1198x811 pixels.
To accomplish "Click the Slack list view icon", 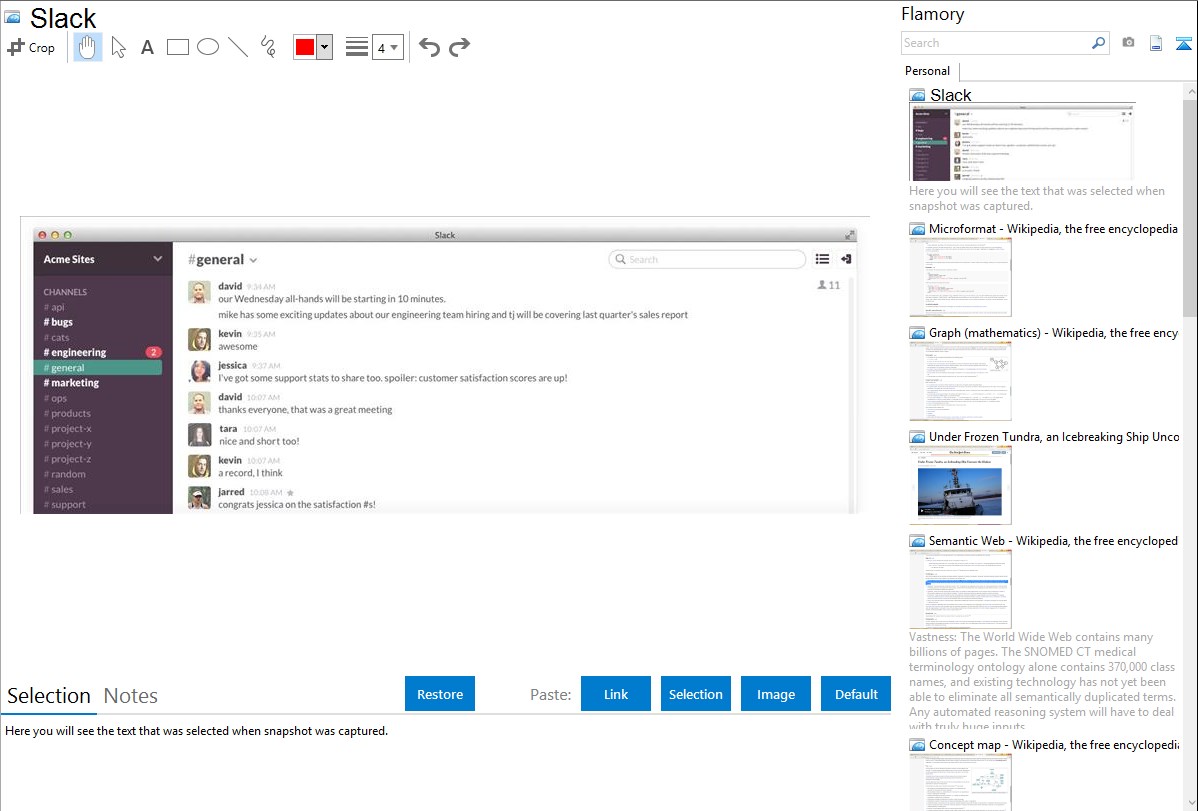I will coord(822,259).
